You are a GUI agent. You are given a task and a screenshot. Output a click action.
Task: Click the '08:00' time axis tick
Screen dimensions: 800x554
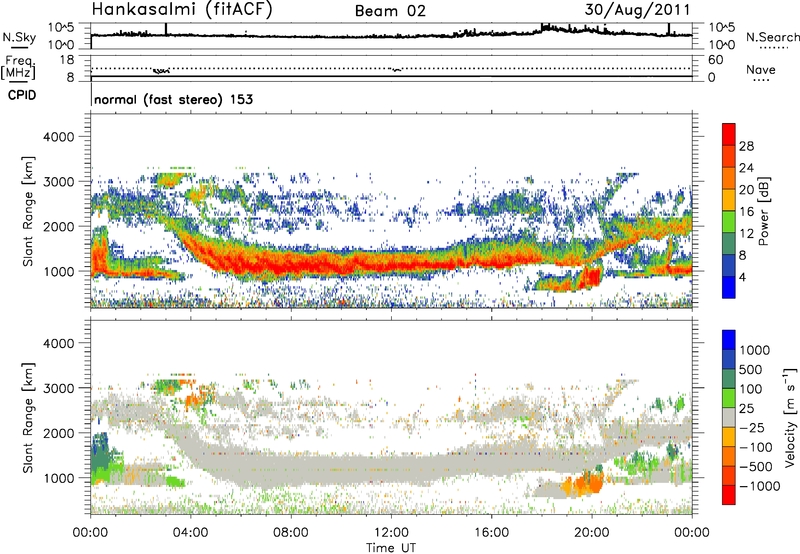coord(291,533)
